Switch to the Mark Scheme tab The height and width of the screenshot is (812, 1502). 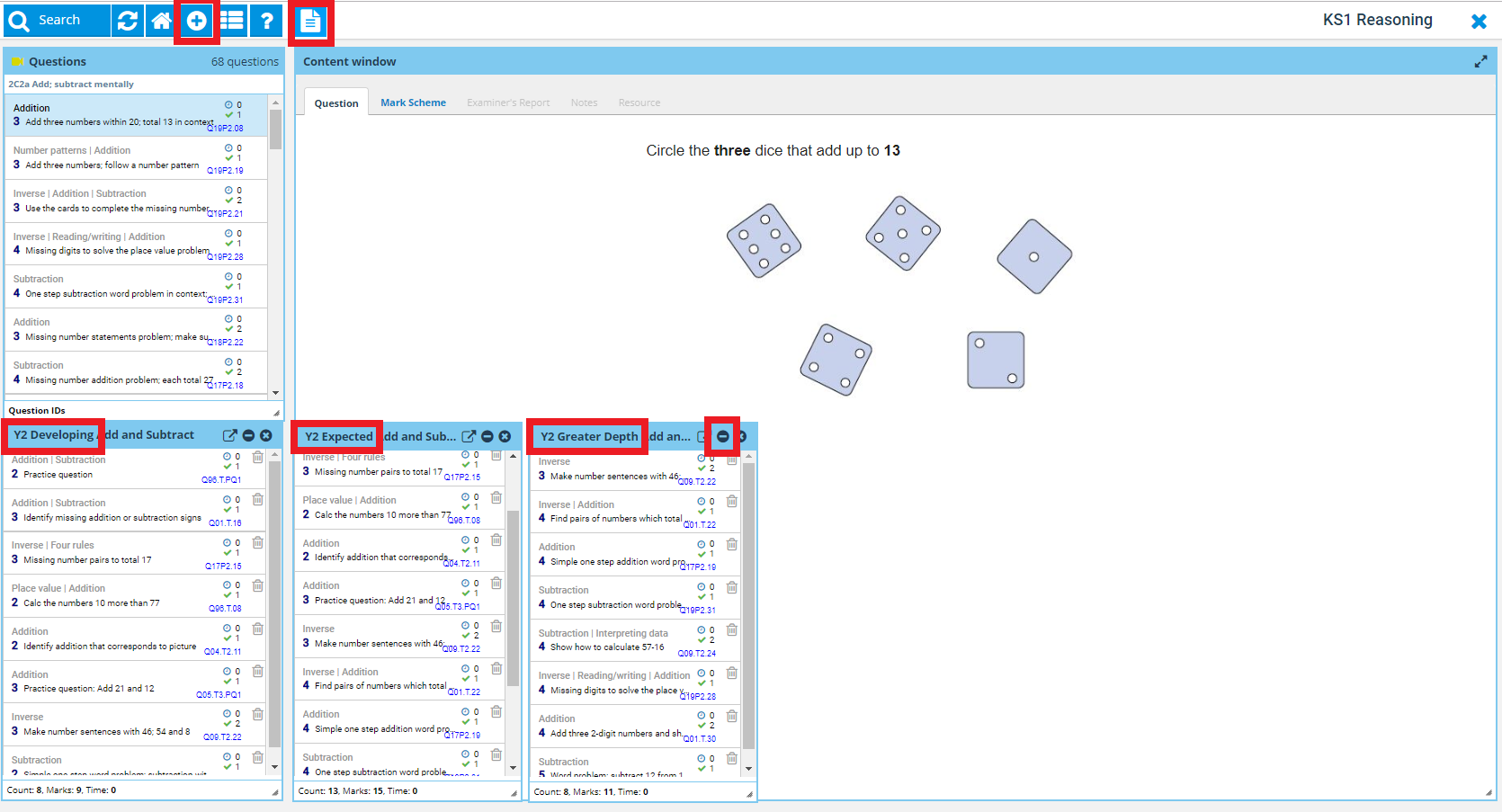(413, 103)
